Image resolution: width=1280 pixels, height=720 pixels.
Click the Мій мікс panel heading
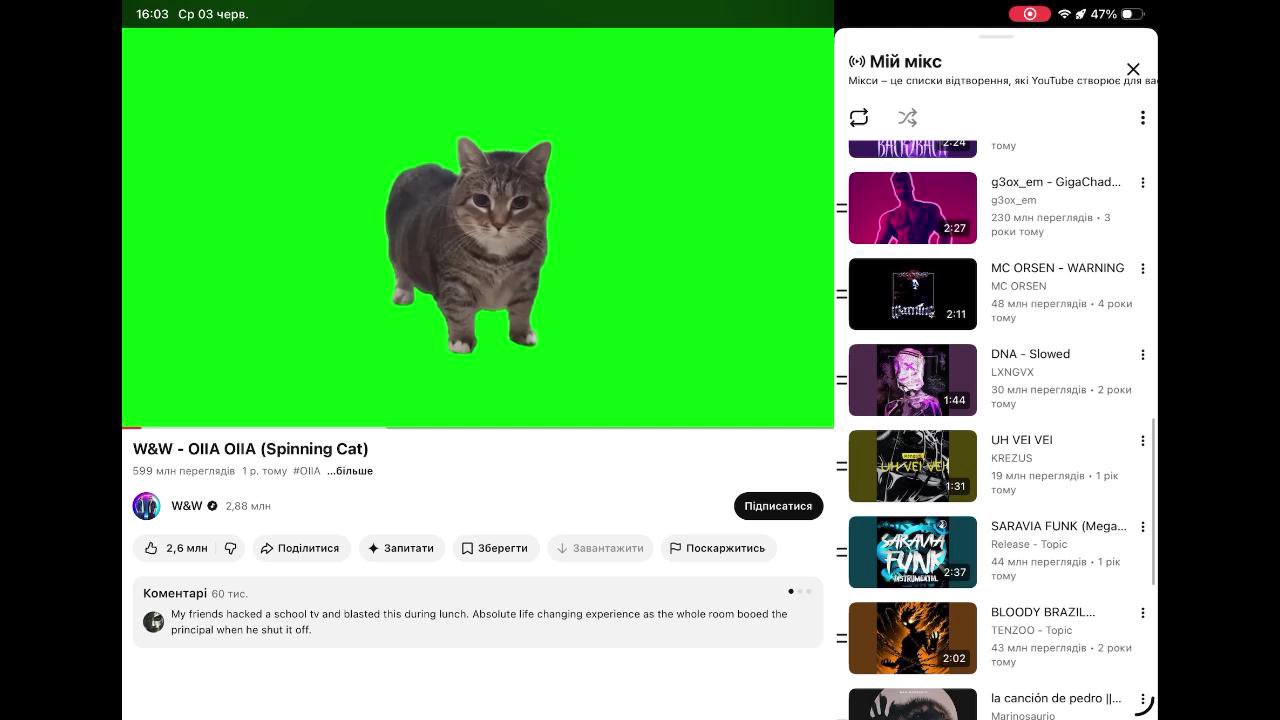[905, 62]
